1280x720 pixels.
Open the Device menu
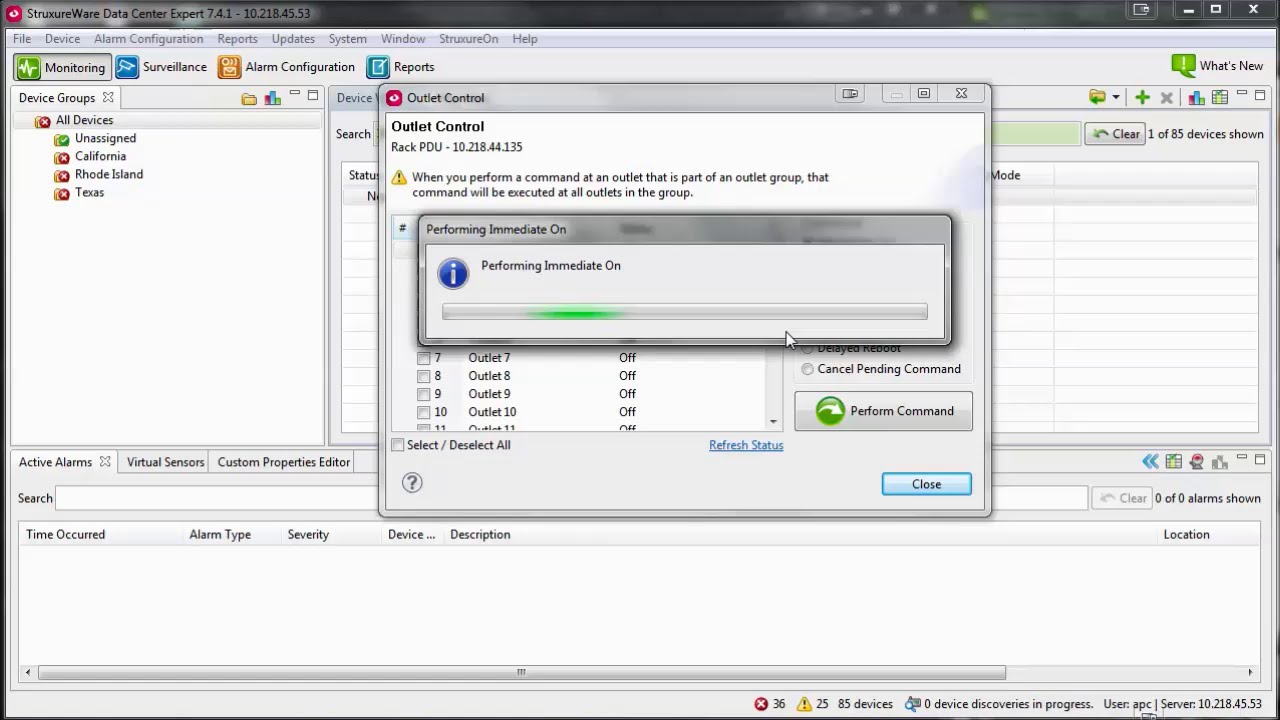[x=62, y=39]
